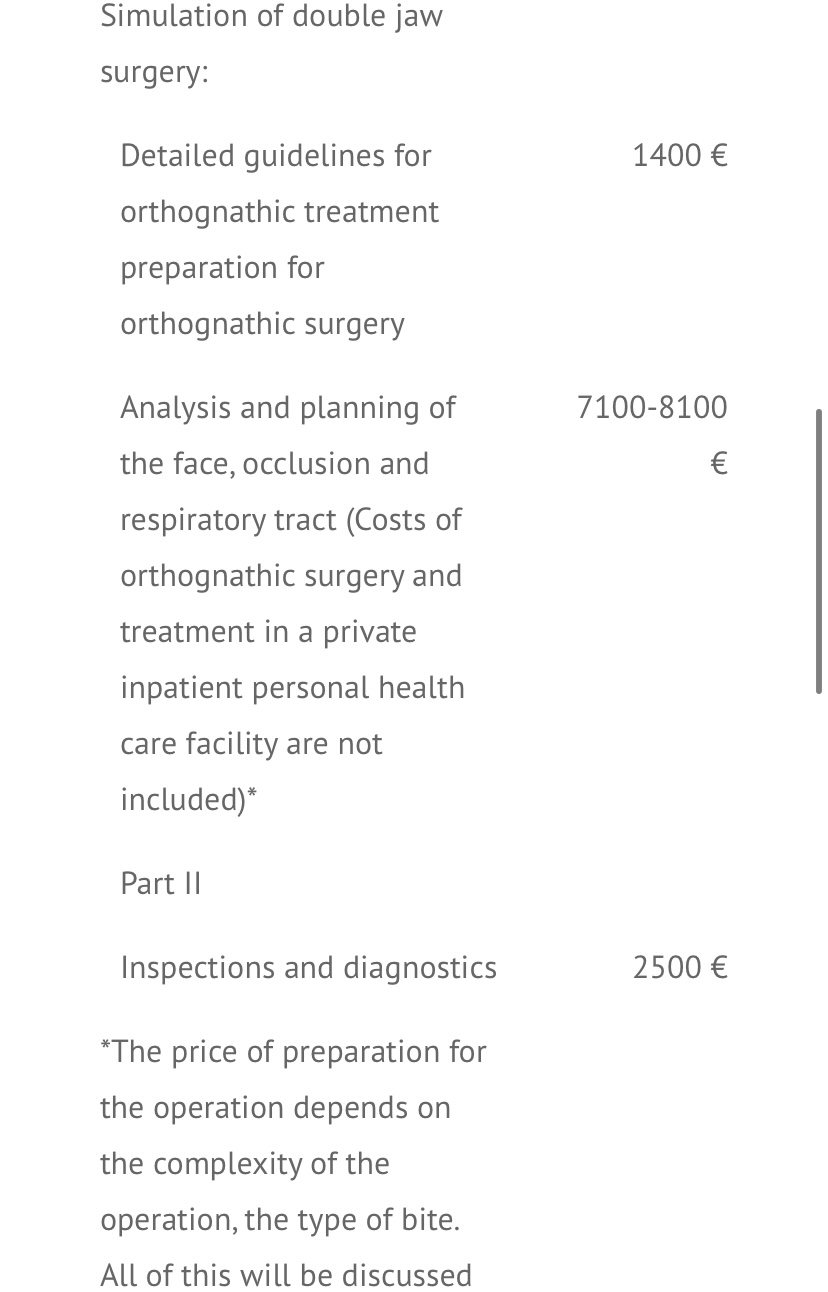Click the 'All of this will be discussed' line
This screenshot has height=1292, width=828.
[286, 1276]
